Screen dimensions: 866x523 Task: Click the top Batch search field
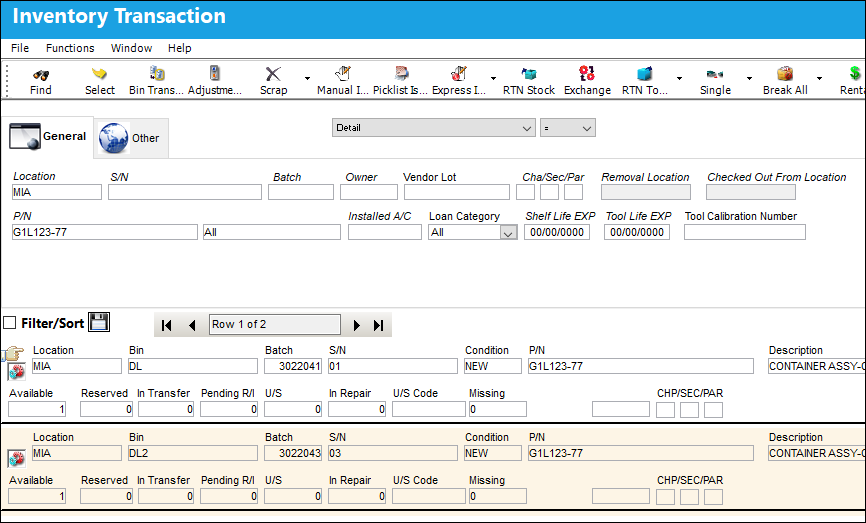pyautogui.click(x=301, y=192)
